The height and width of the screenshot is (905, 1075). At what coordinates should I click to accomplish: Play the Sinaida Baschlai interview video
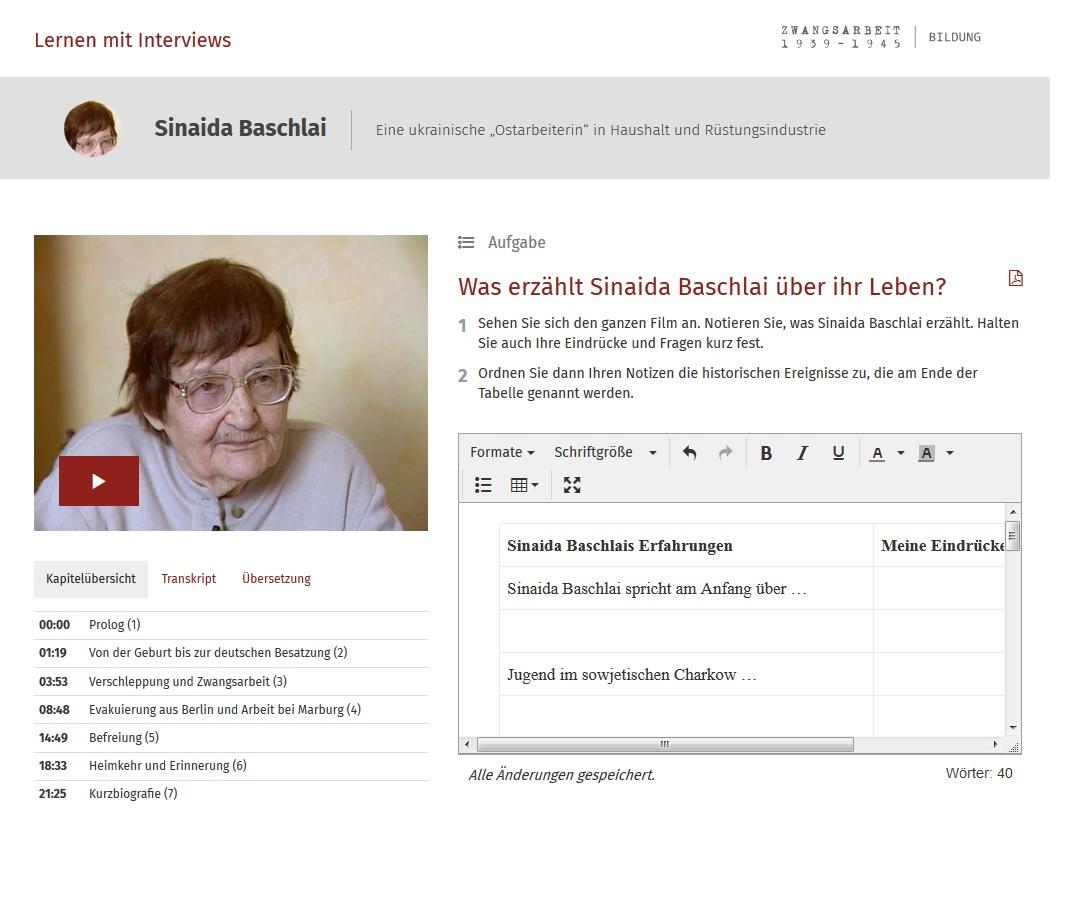(99, 481)
